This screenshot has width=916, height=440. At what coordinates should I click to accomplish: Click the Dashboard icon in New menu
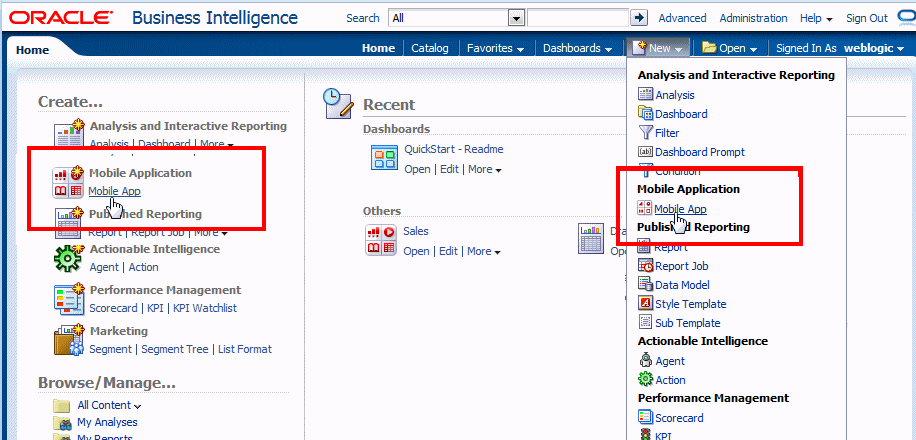[x=645, y=113]
